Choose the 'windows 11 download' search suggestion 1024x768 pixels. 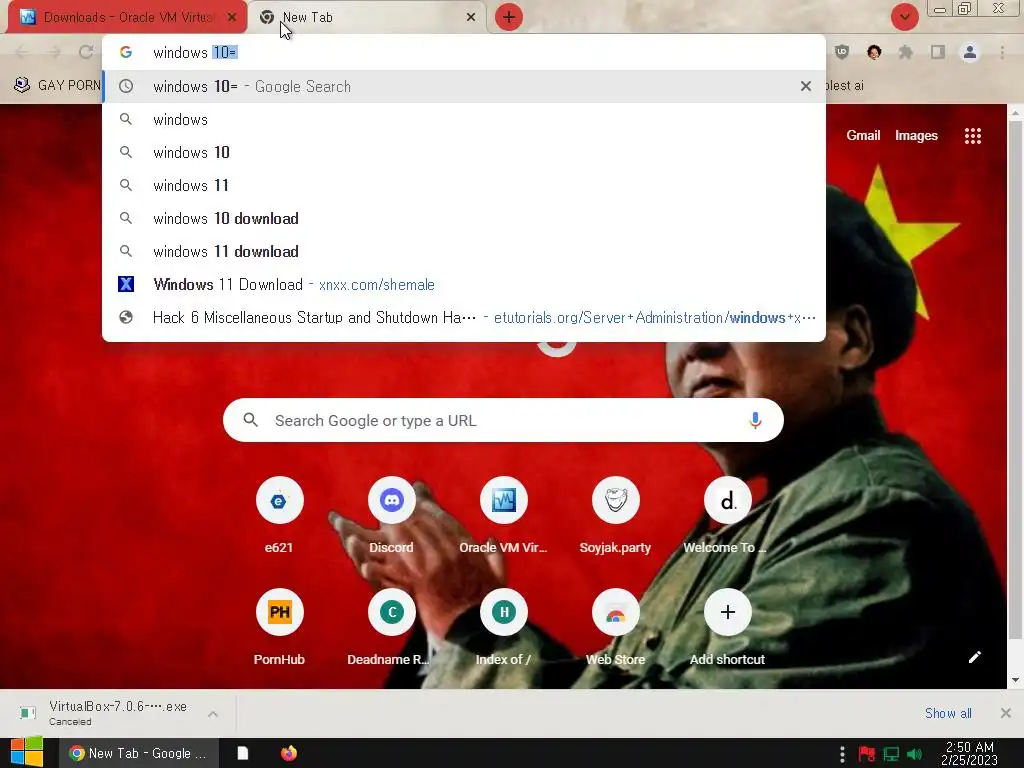click(464, 251)
